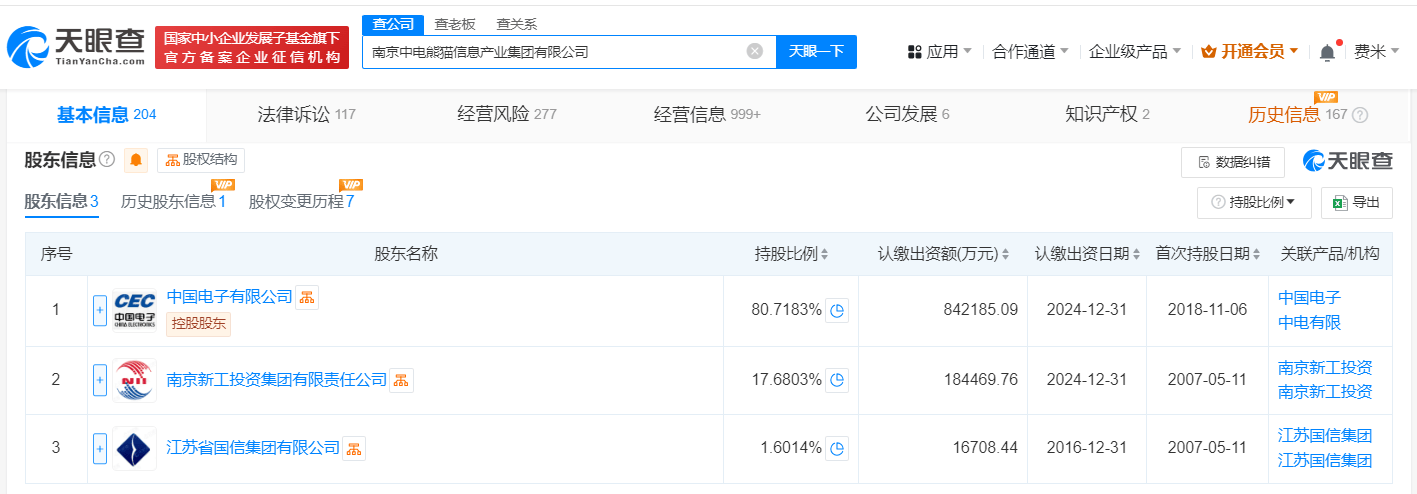Open the 持股比例 dropdown filter
Viewport: 1417px width, 494px height.
pyautogui.click(x=1254, y=202)
